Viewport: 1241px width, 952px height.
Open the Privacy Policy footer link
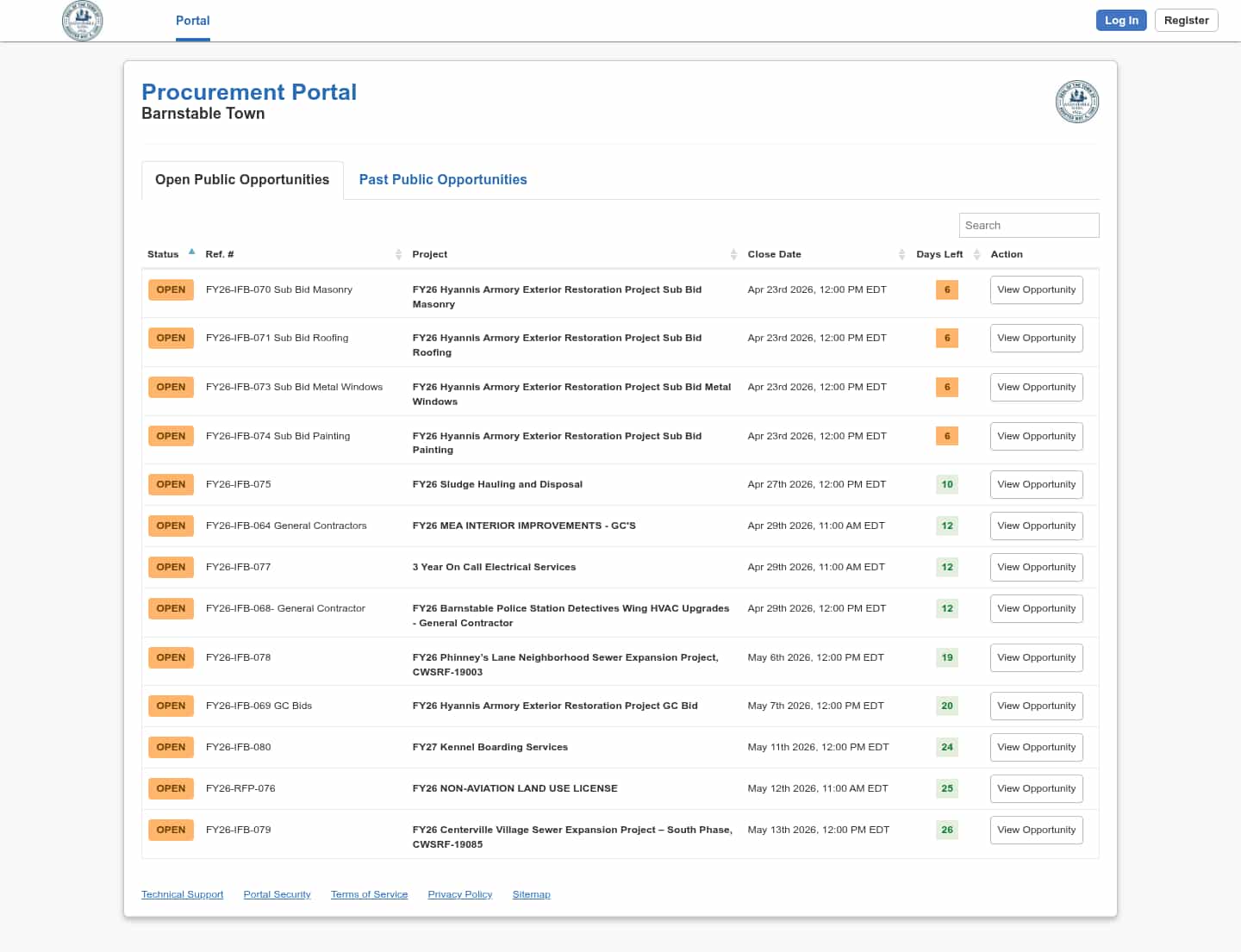[x=459, y=894]
